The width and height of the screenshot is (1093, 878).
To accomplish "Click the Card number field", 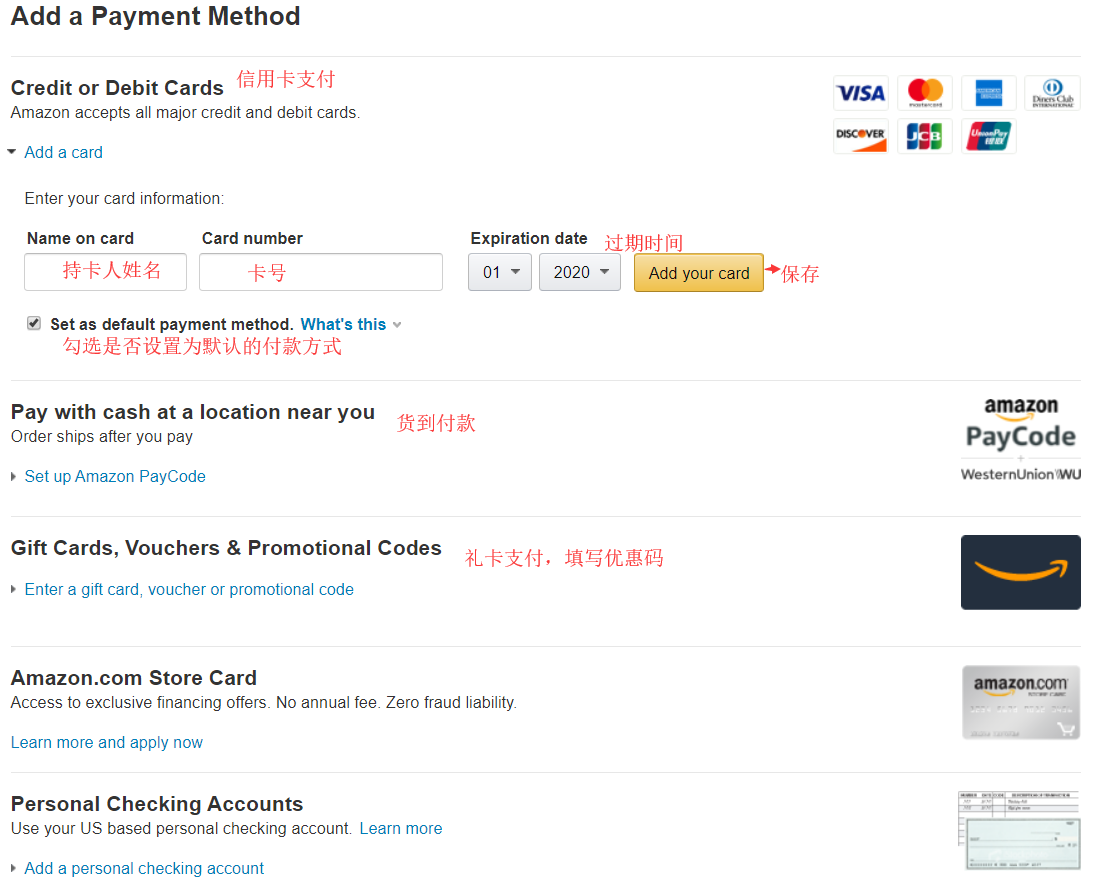I will pyautogui.click(x=321, y=272).
